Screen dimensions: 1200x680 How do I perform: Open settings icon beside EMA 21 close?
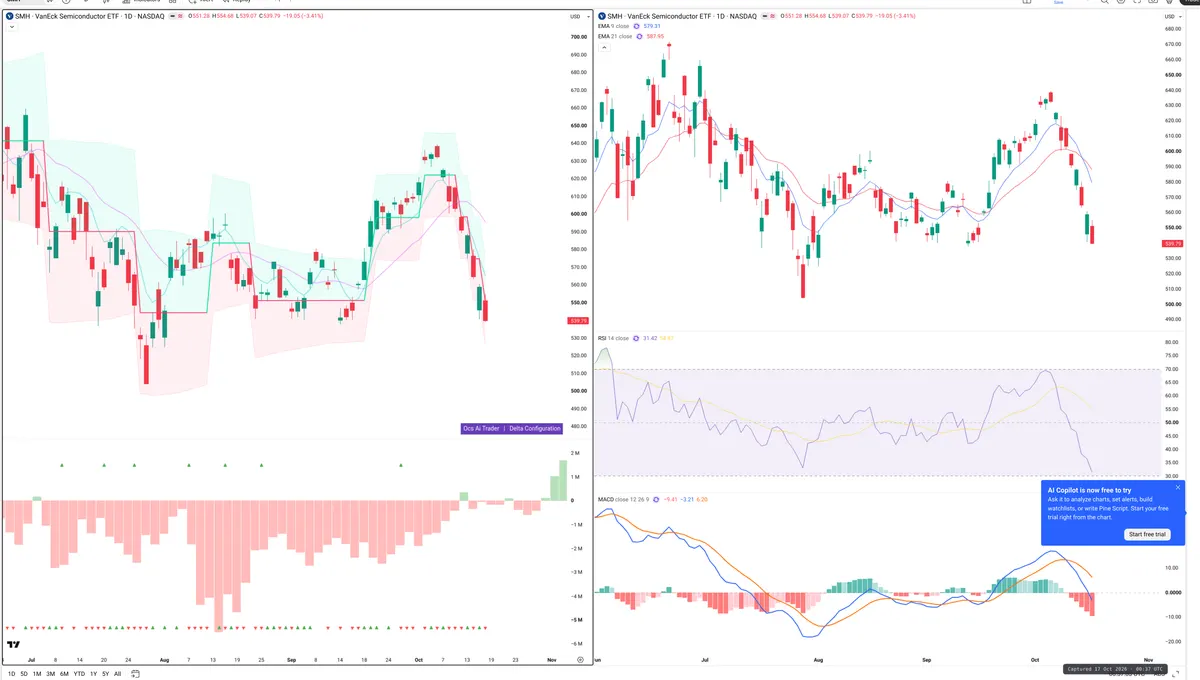click(x=641, y=36)
